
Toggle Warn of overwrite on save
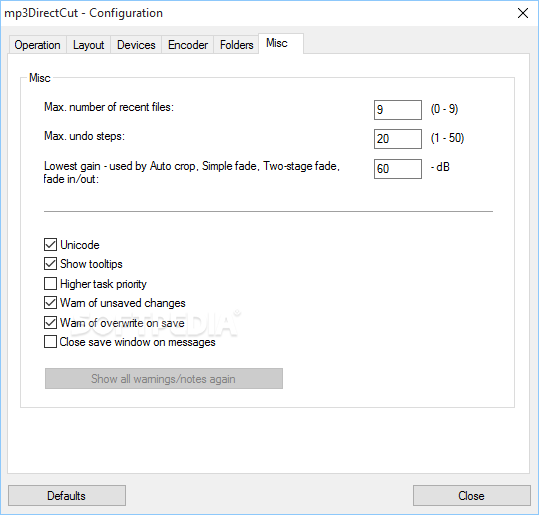(x=50, y=322)
